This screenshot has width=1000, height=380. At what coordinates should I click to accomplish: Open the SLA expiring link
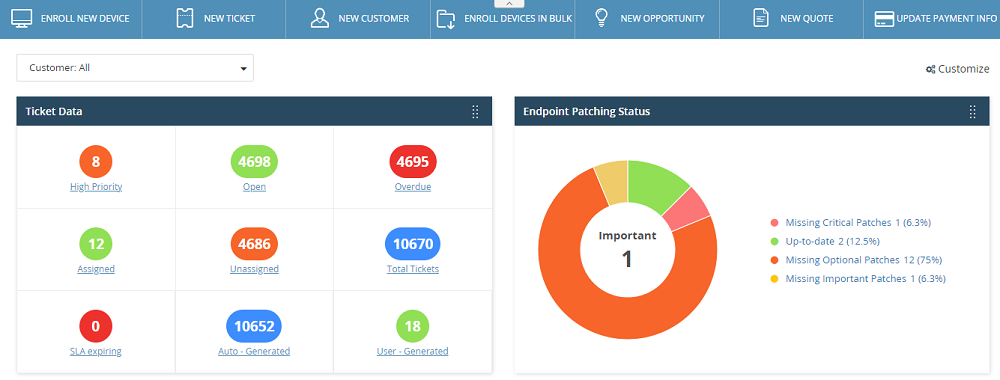96,351
